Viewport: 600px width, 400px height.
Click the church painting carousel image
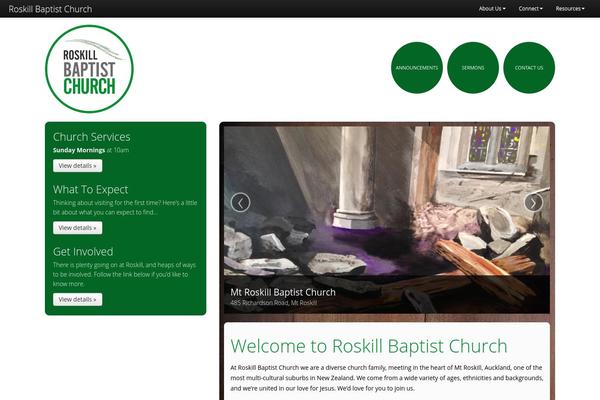(387, 220)
